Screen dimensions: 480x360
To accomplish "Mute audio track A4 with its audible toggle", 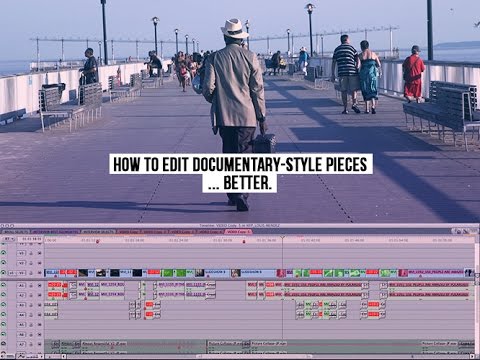I will (x=4, y=314).
